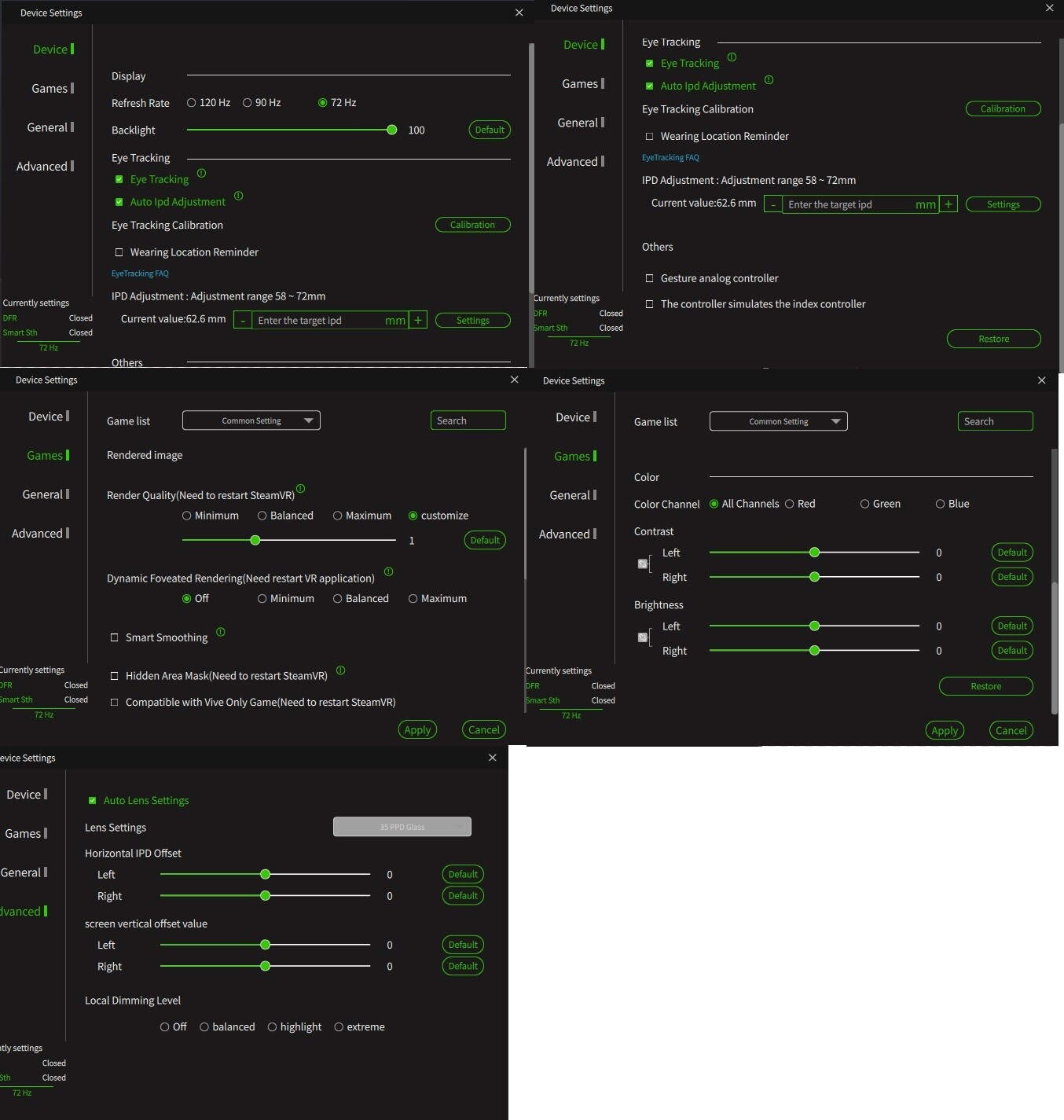1064x1120 pixels.
Task: Tick the Hidden Area Mask checkbox
Action: [115, 676]
